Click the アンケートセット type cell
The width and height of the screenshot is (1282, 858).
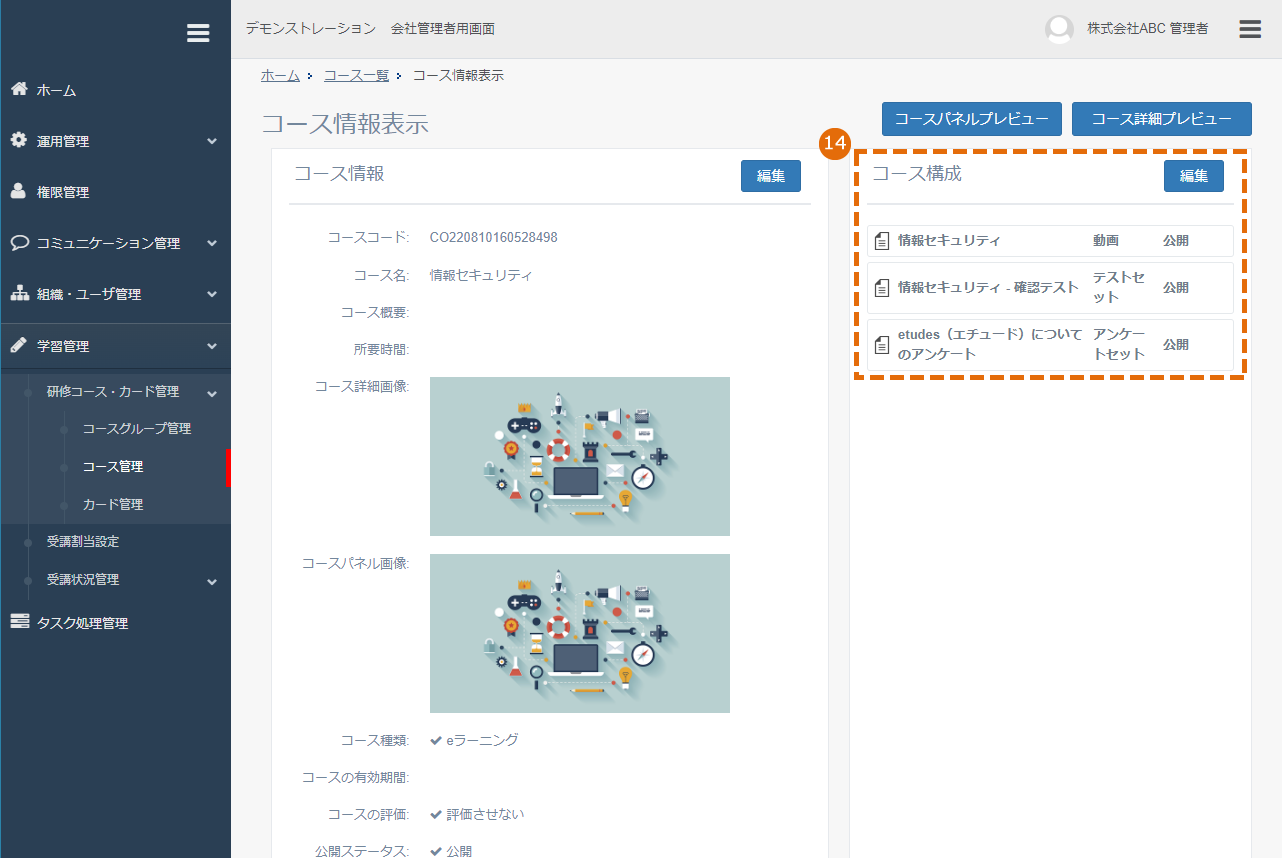pyautogui.click(x=1119, y=345)
